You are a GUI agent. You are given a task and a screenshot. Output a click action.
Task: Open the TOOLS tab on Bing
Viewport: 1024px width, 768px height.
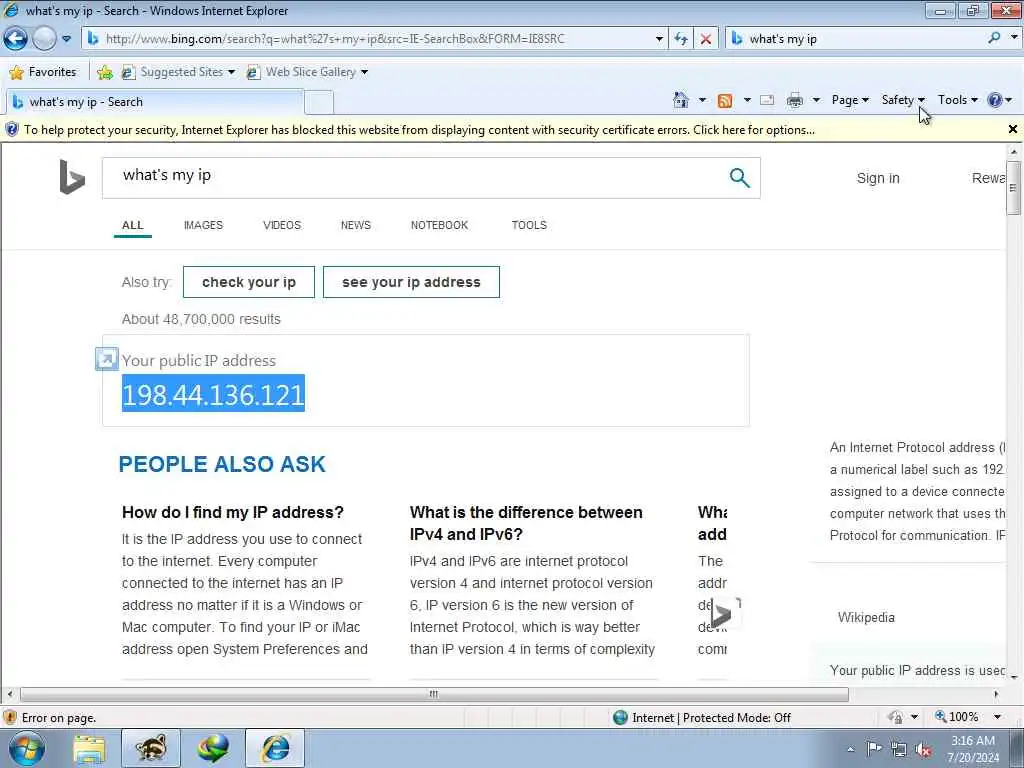tap(529, 225)
